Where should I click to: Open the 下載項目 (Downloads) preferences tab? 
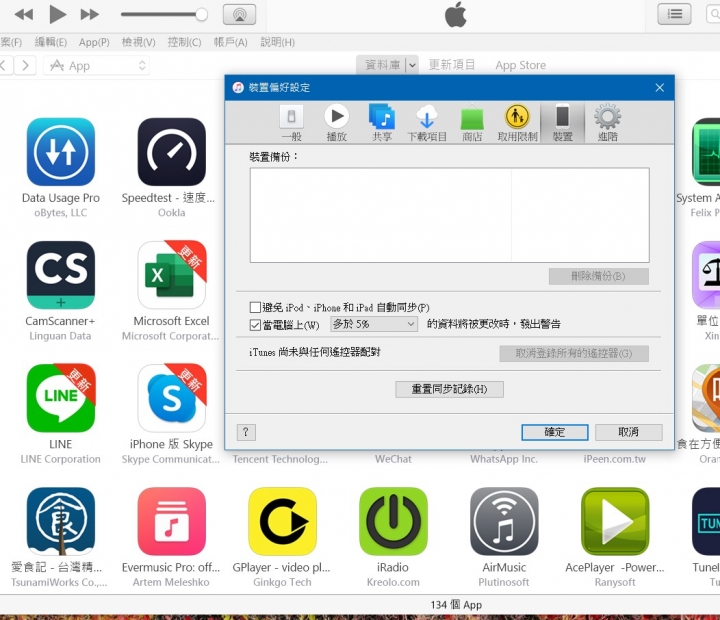tap(427, 123)
